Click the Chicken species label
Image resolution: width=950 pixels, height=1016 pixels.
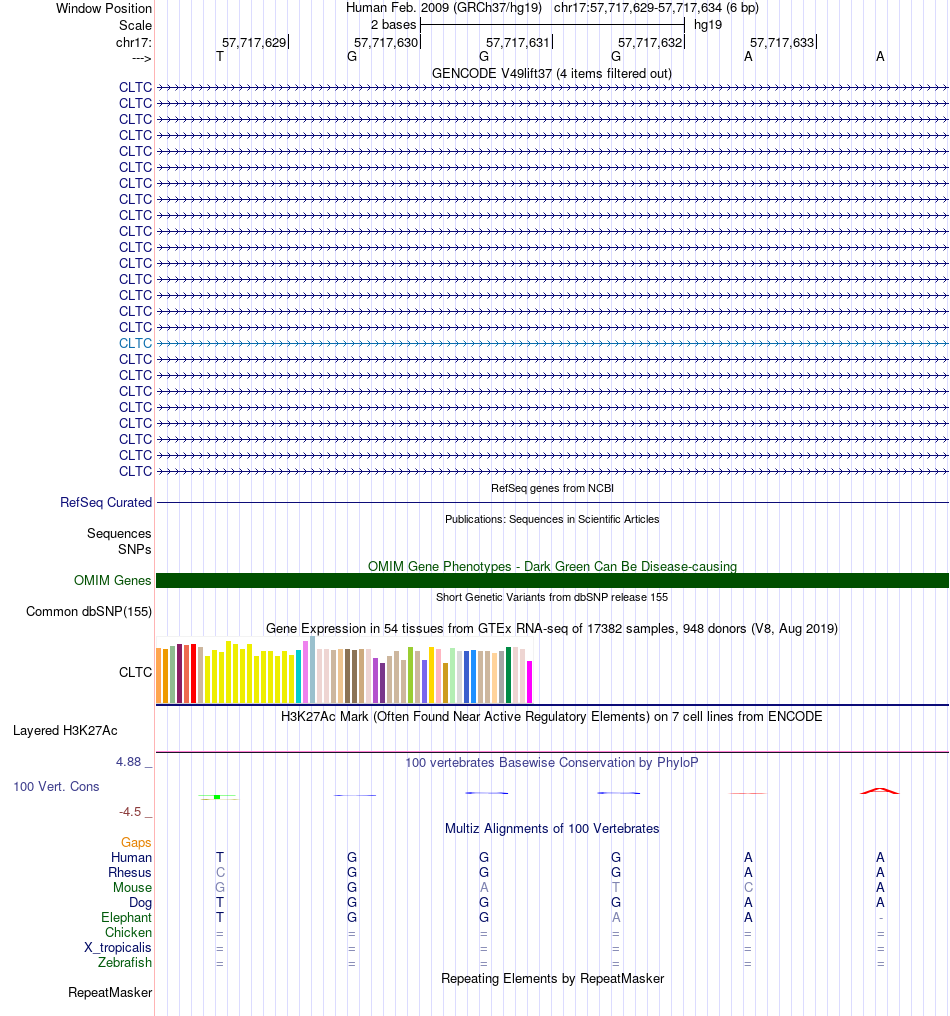(128, 932)
